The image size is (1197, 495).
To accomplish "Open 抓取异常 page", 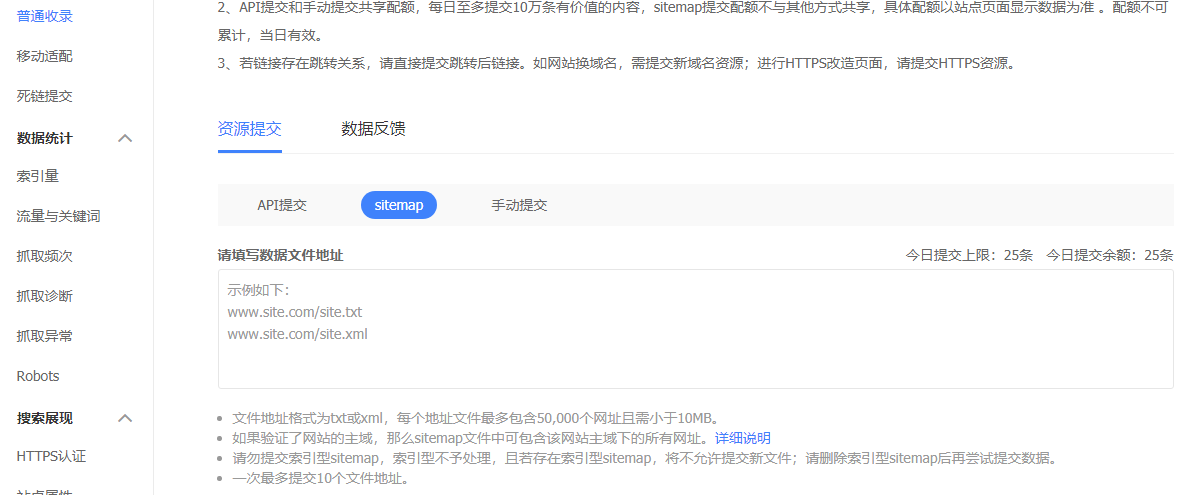I will click(x=45, y=336).
